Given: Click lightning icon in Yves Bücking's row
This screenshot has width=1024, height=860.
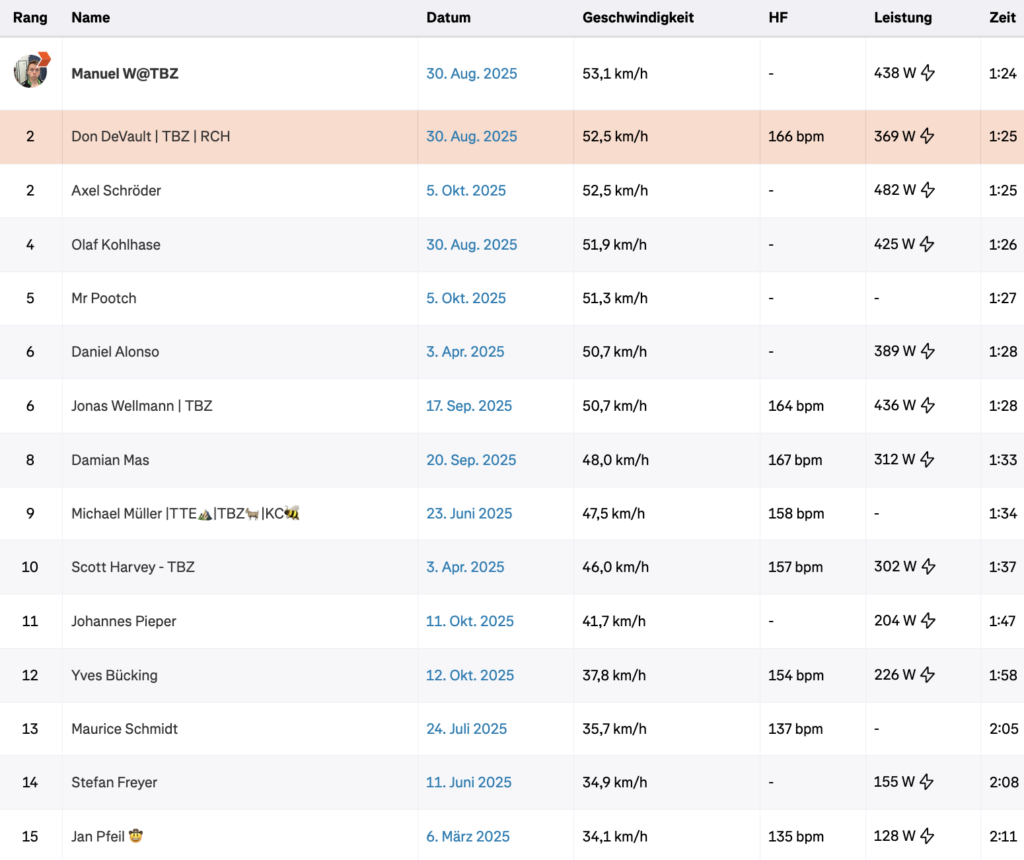Looking at the screenshot, I should pos(927,675).
